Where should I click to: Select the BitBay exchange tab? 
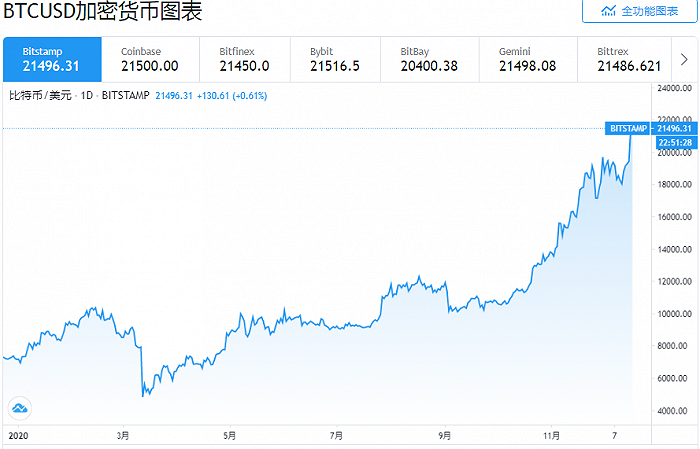coord(429,58)
